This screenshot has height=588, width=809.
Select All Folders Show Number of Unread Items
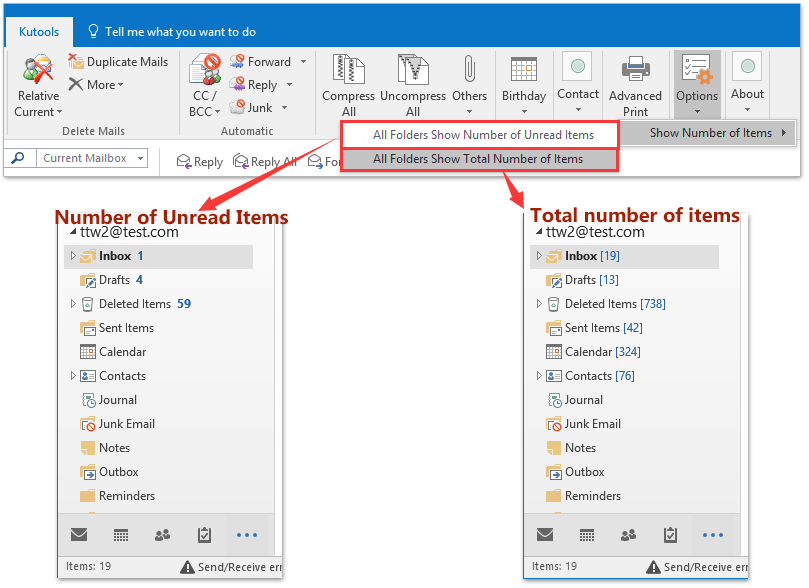pyautogui.click(x=483, y=135)
